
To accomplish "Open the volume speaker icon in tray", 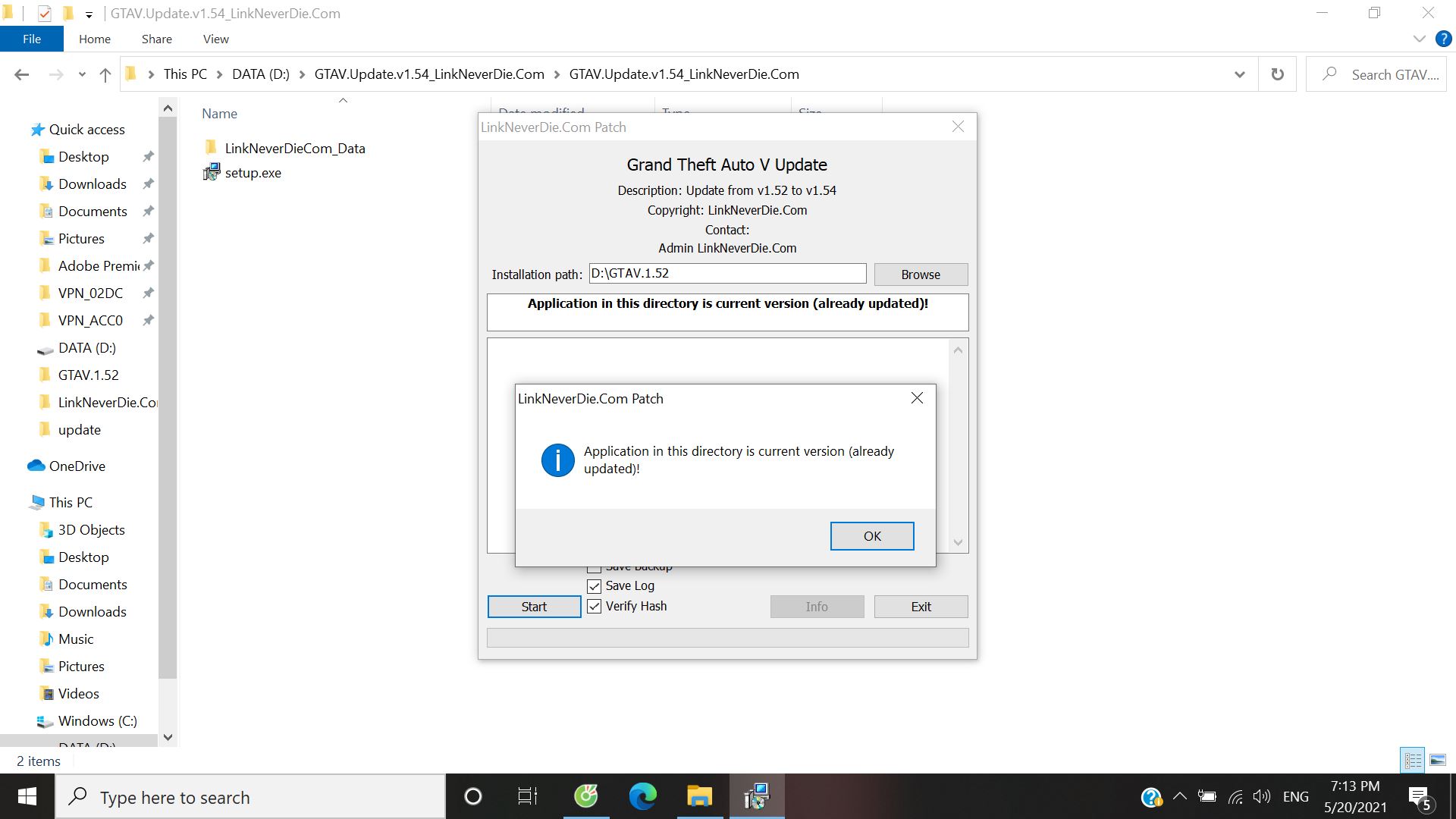I will click(x=1262, y=797).
